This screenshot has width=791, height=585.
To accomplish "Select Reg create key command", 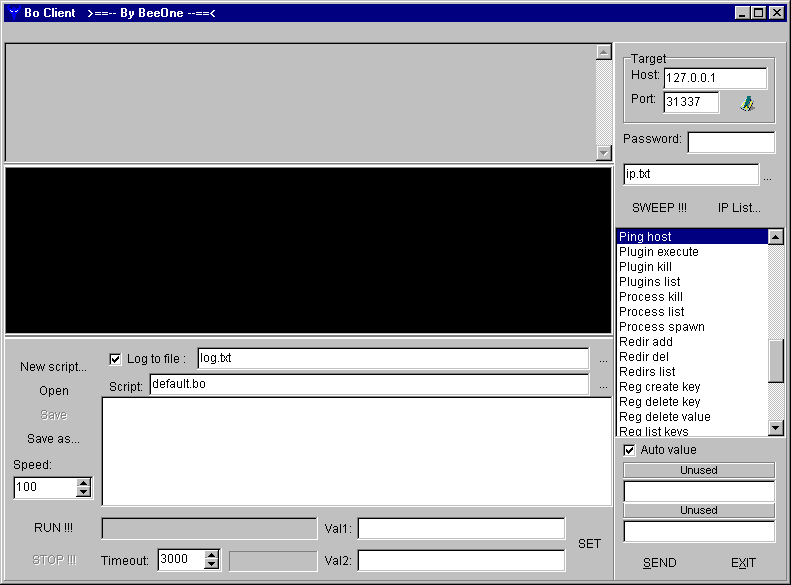I will [659, 387].
